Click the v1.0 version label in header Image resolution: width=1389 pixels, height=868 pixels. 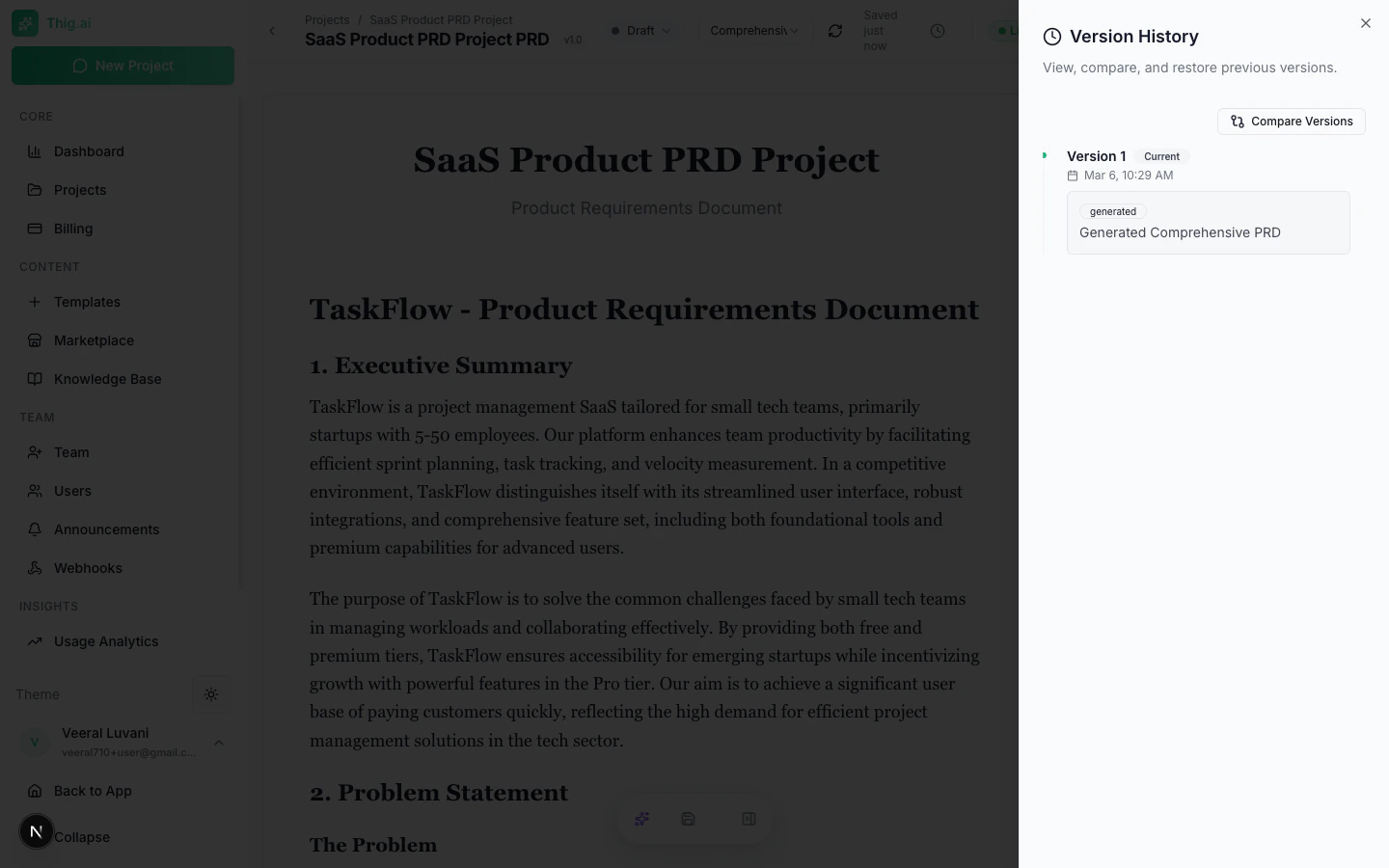pos(573,40)
